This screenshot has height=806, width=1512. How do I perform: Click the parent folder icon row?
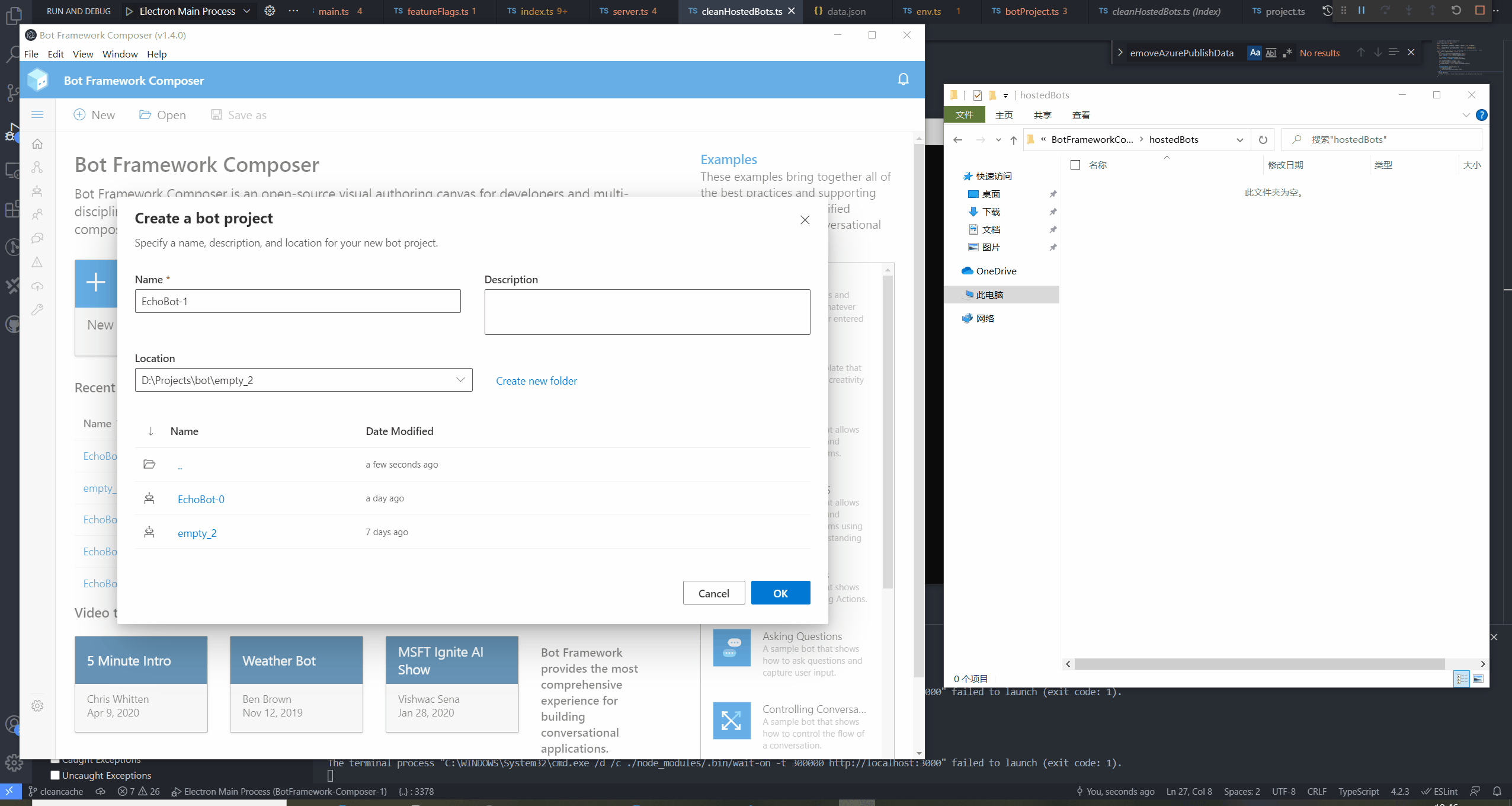point(149,465)
